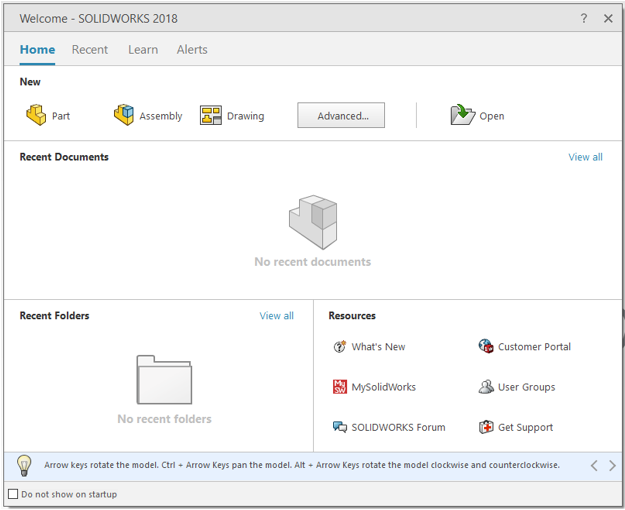Open the Customer Portal link text
This screenshot has height=510, width=625.
coord(534,347)
